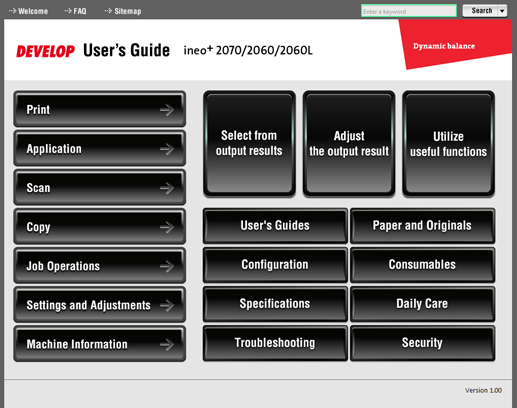Click the arrow icon on Scan row
This screenshot has width=517, height=408.
167,188
